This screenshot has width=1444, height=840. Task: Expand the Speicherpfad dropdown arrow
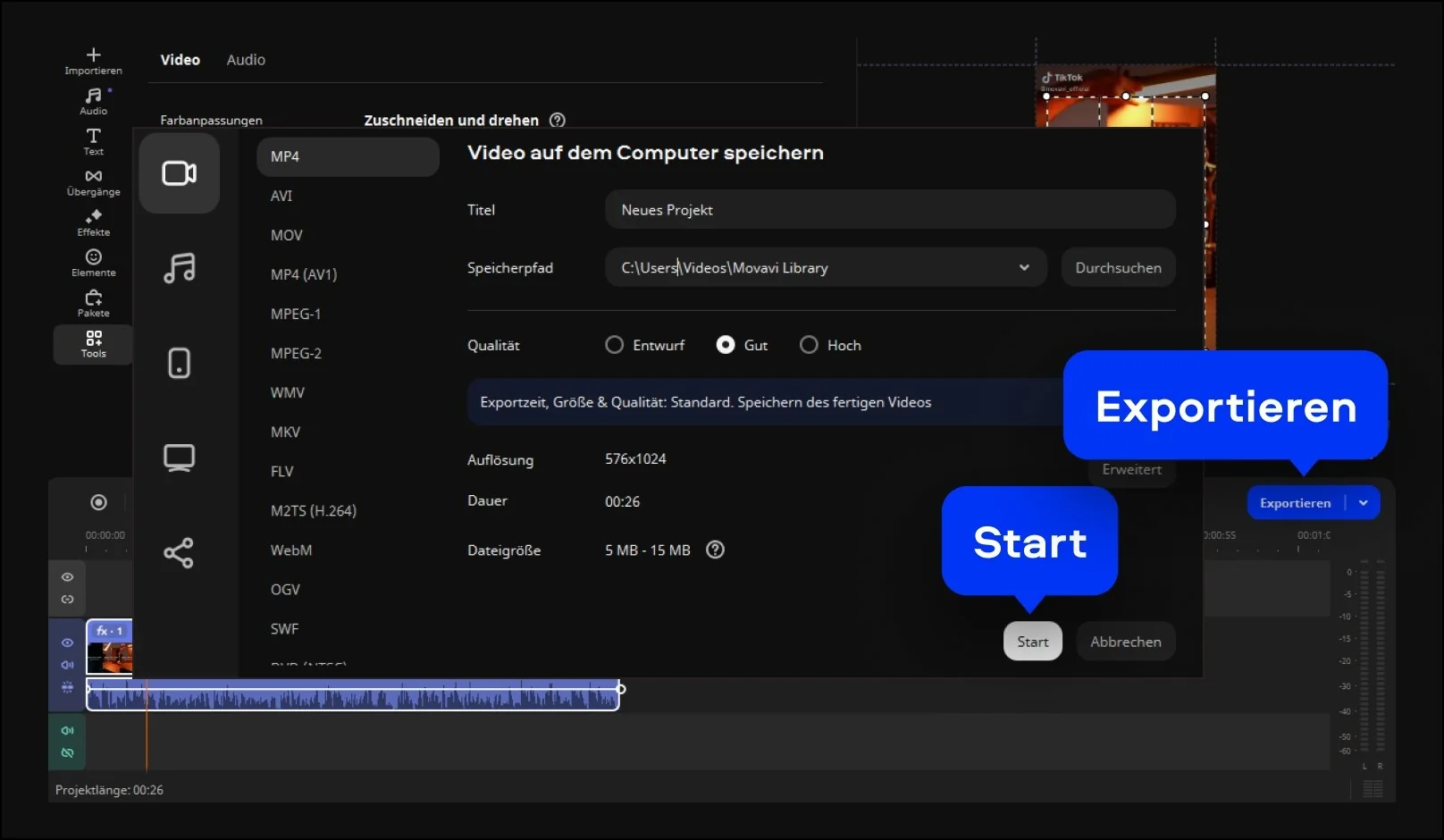point(1024,267)
